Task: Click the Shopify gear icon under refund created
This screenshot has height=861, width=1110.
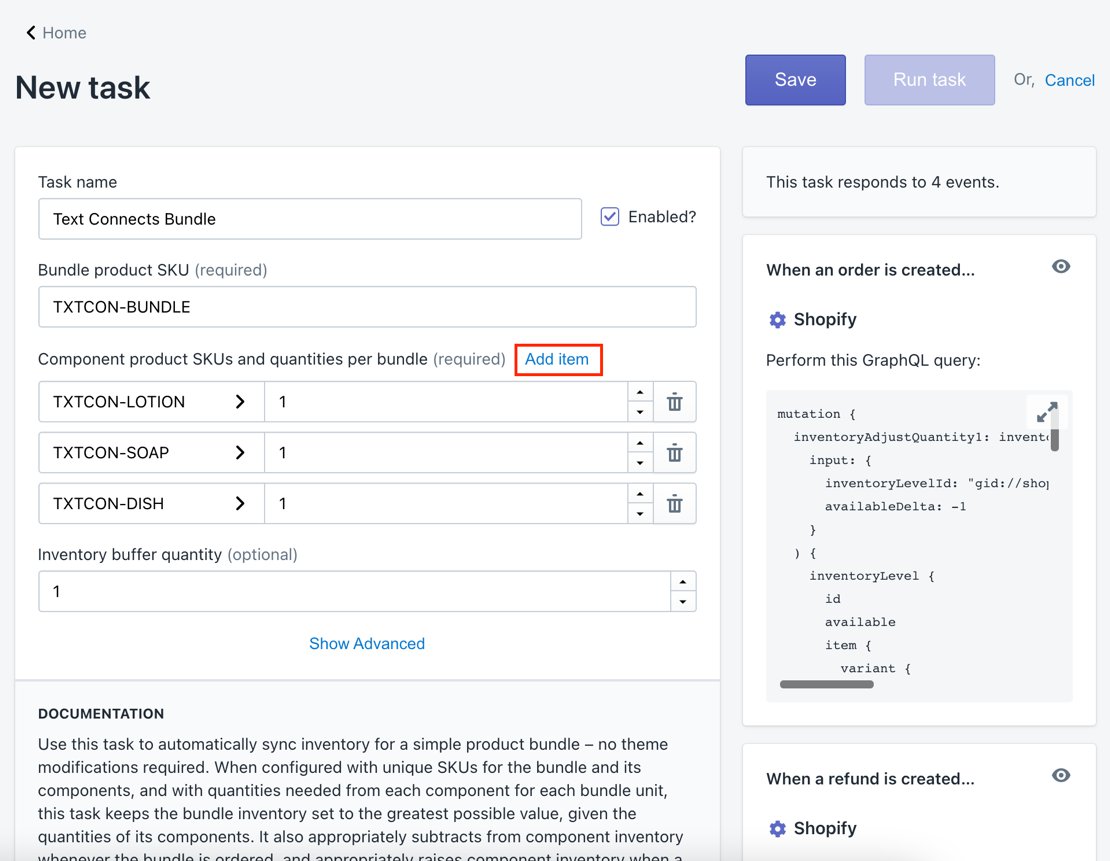Action: 777,829
